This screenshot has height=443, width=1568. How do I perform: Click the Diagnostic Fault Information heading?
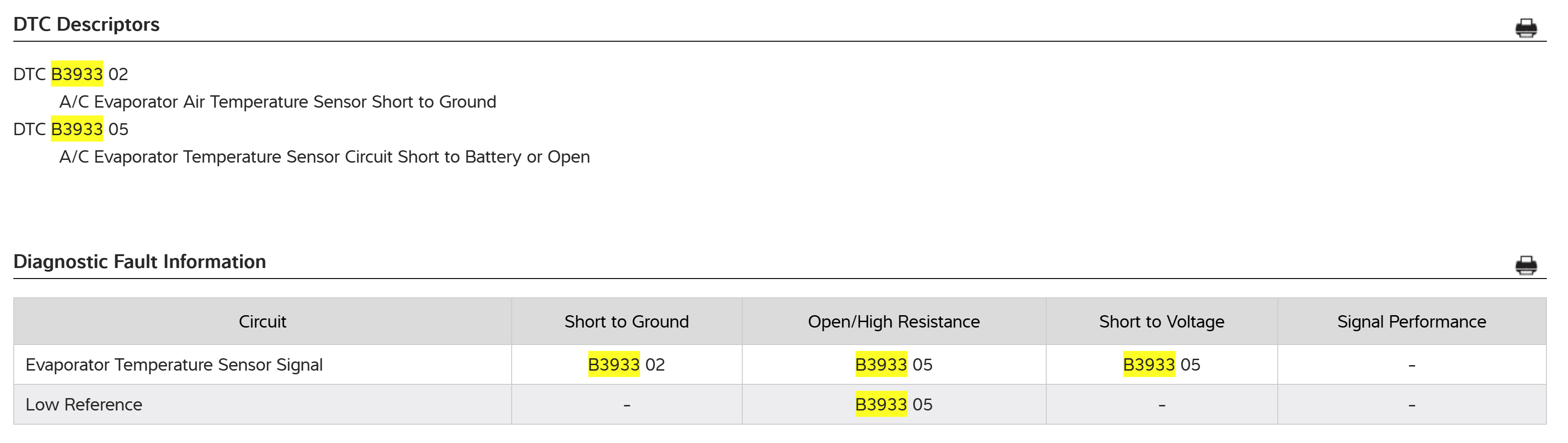tap(139, 262)
